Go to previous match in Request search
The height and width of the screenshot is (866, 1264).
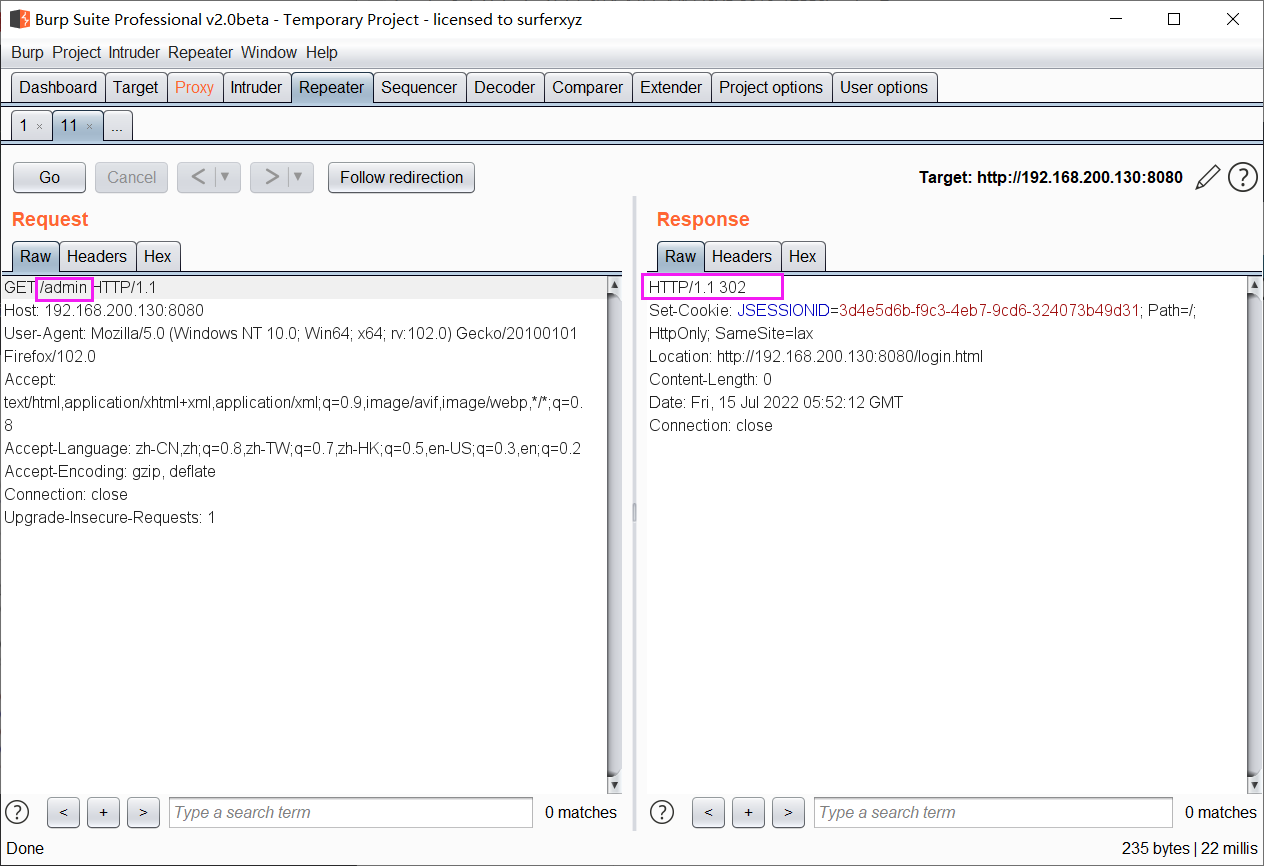(63, 812)
